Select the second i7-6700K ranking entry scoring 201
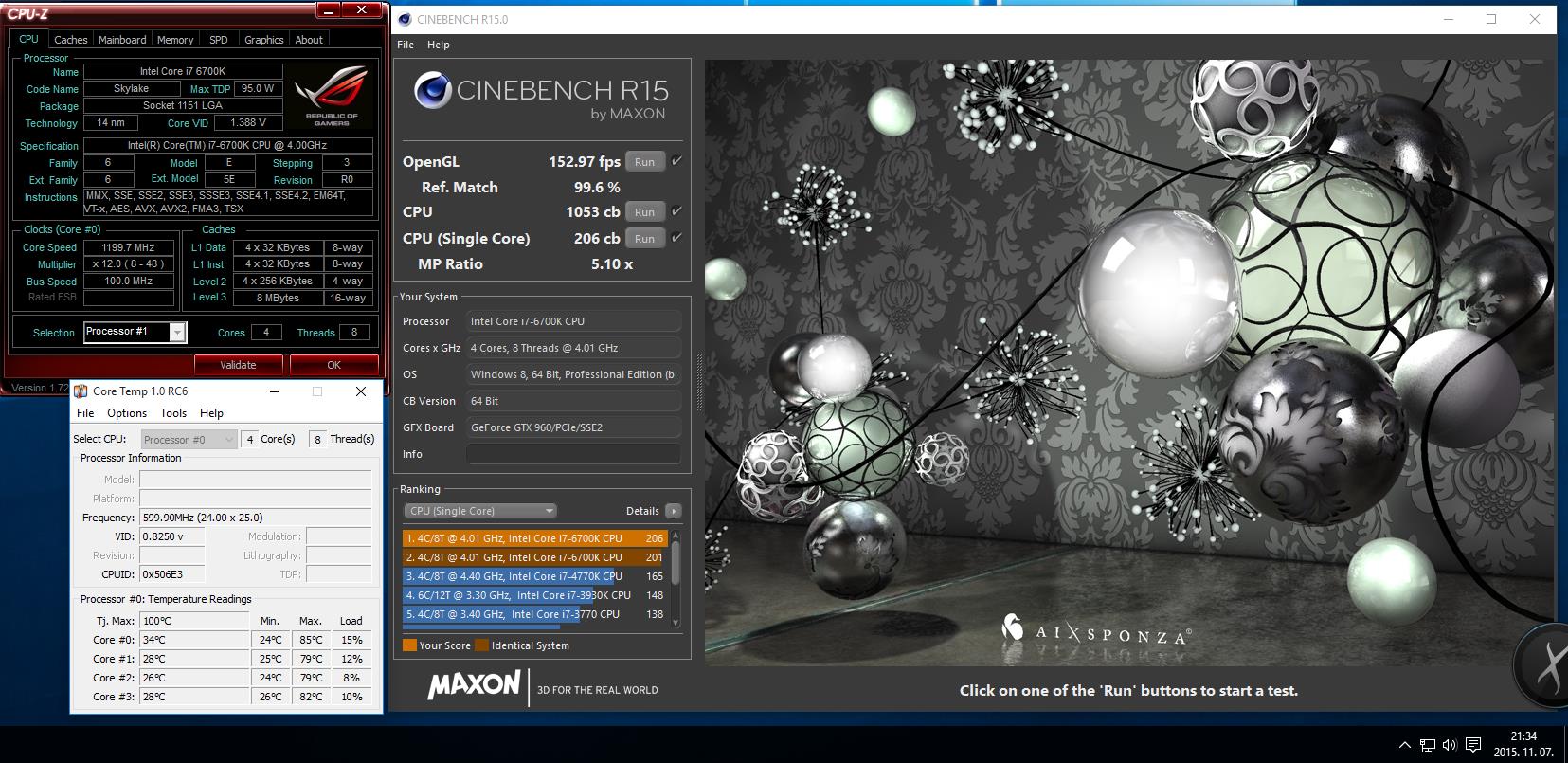 [535, 557]
